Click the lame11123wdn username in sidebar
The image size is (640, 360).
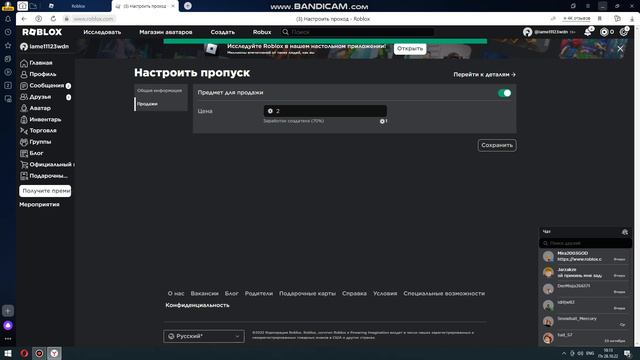[49, 47]
